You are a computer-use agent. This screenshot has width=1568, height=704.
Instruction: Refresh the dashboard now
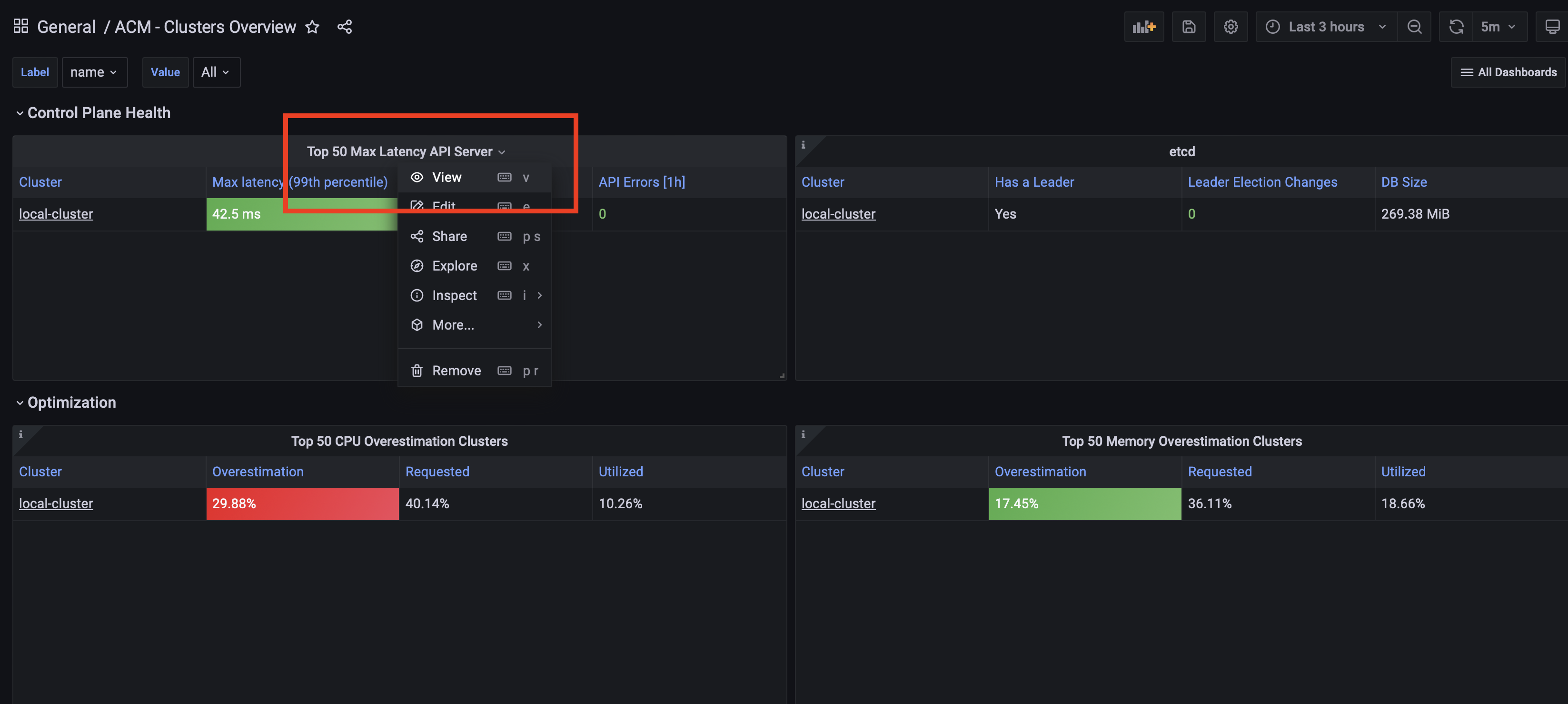pyautogui.click(x=1456, y=27)
